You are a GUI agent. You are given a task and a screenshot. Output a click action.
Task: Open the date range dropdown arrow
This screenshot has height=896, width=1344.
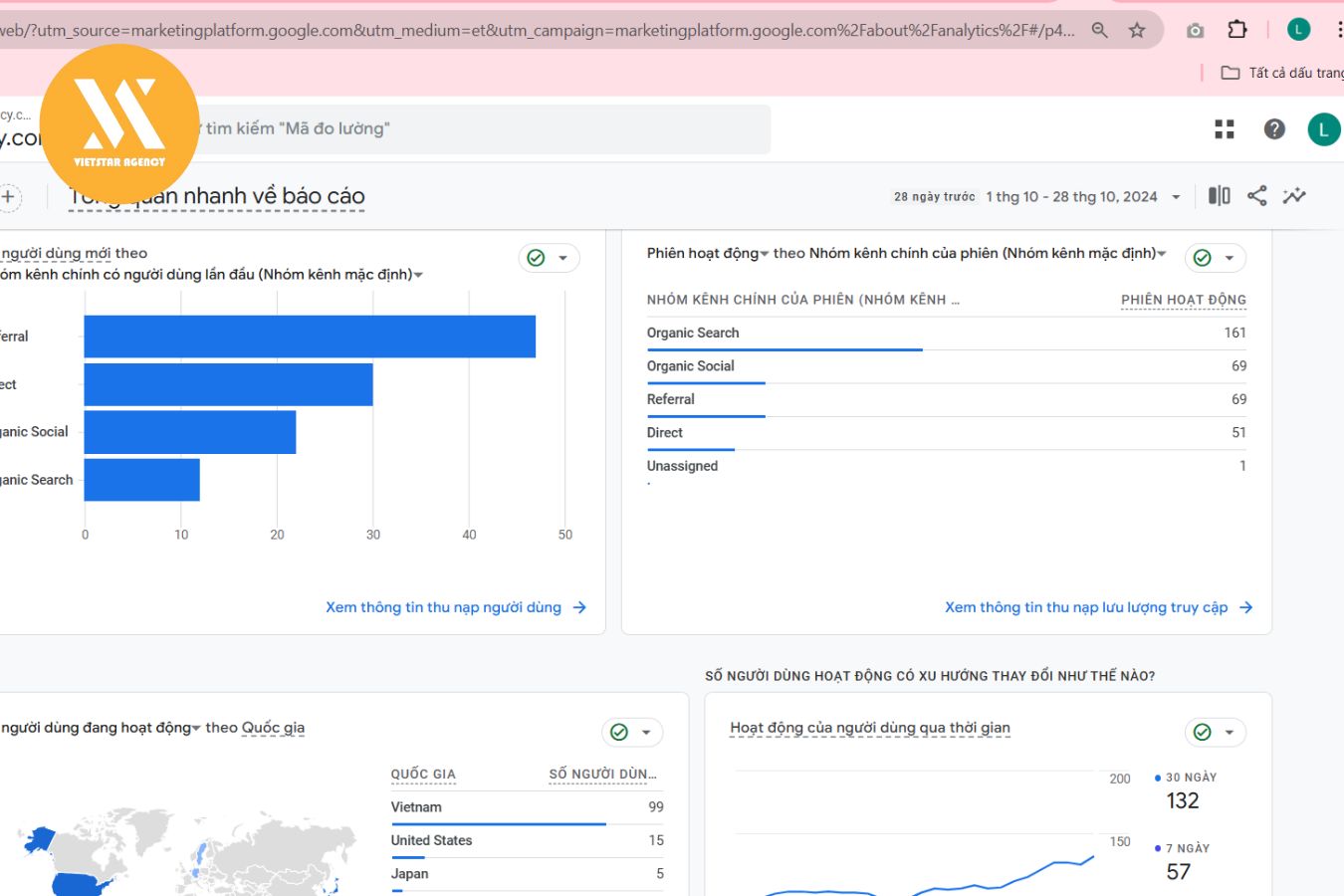click(1176, 197)
